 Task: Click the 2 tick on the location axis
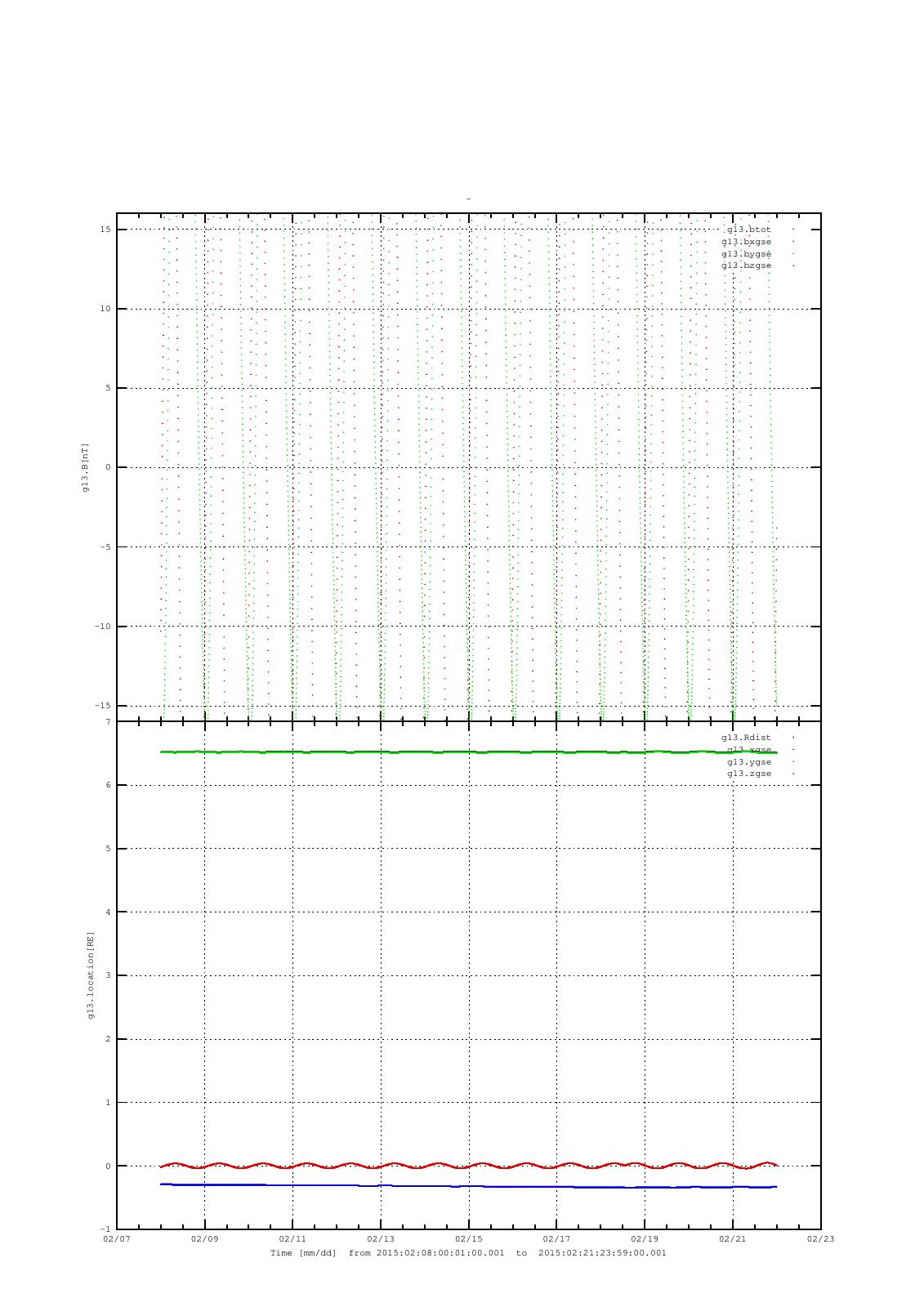108,1039
